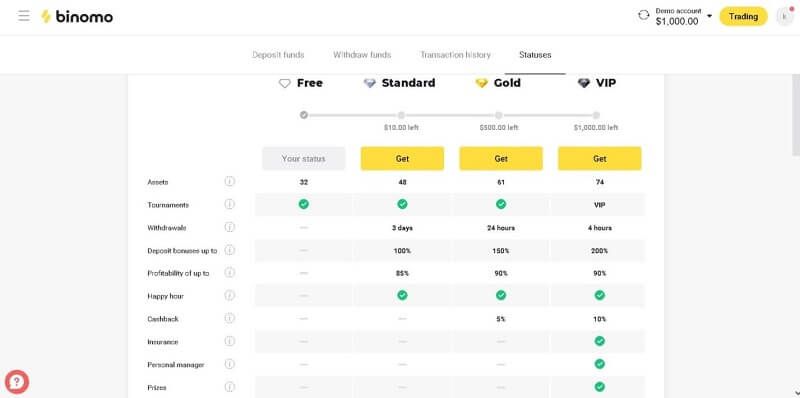Image resolution: width=800 pixels, height=398 pixels.
Task: Click the Your status button
Action: pos(304,159)
